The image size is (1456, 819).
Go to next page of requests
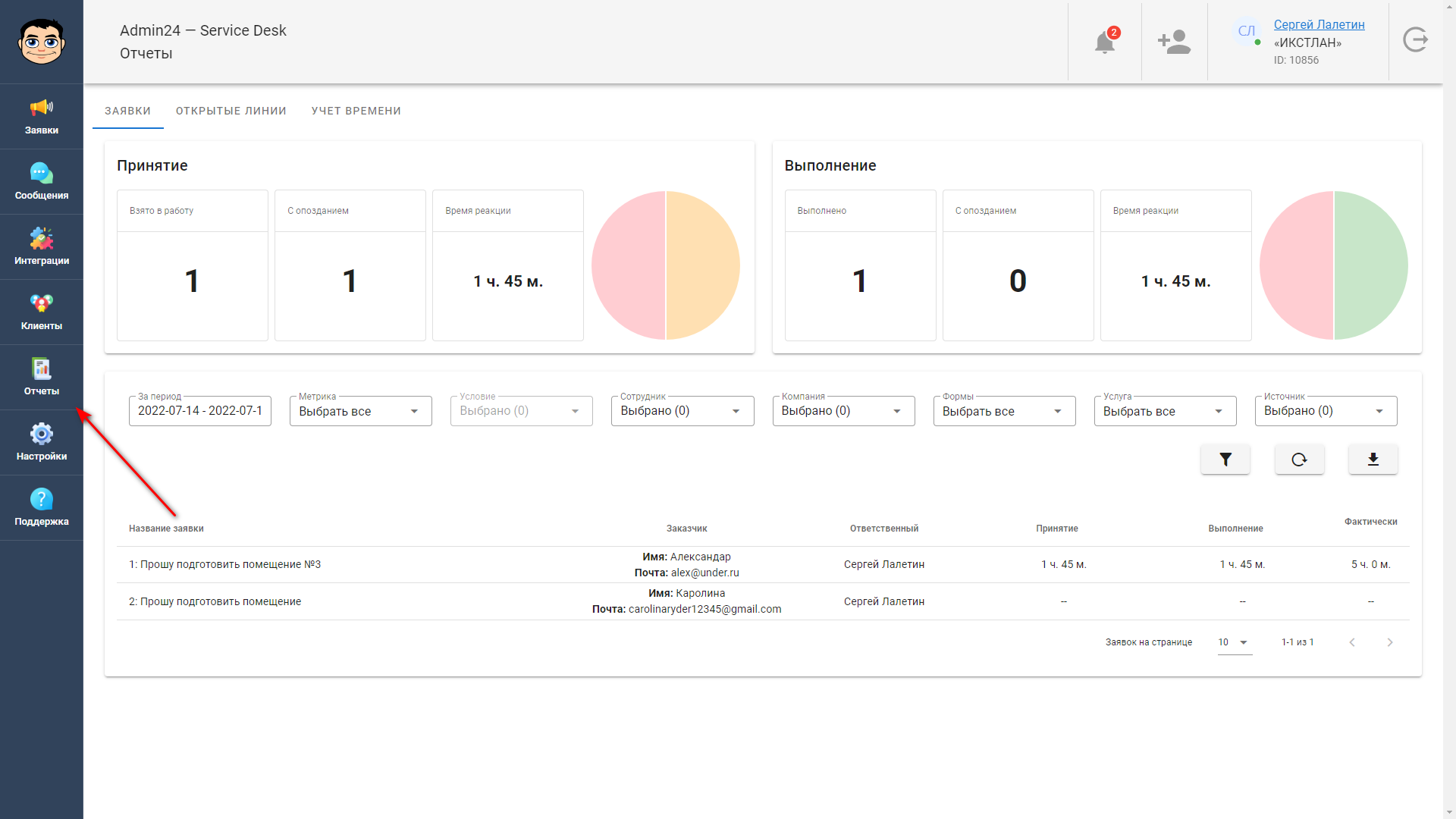[x=1390, y=642]
